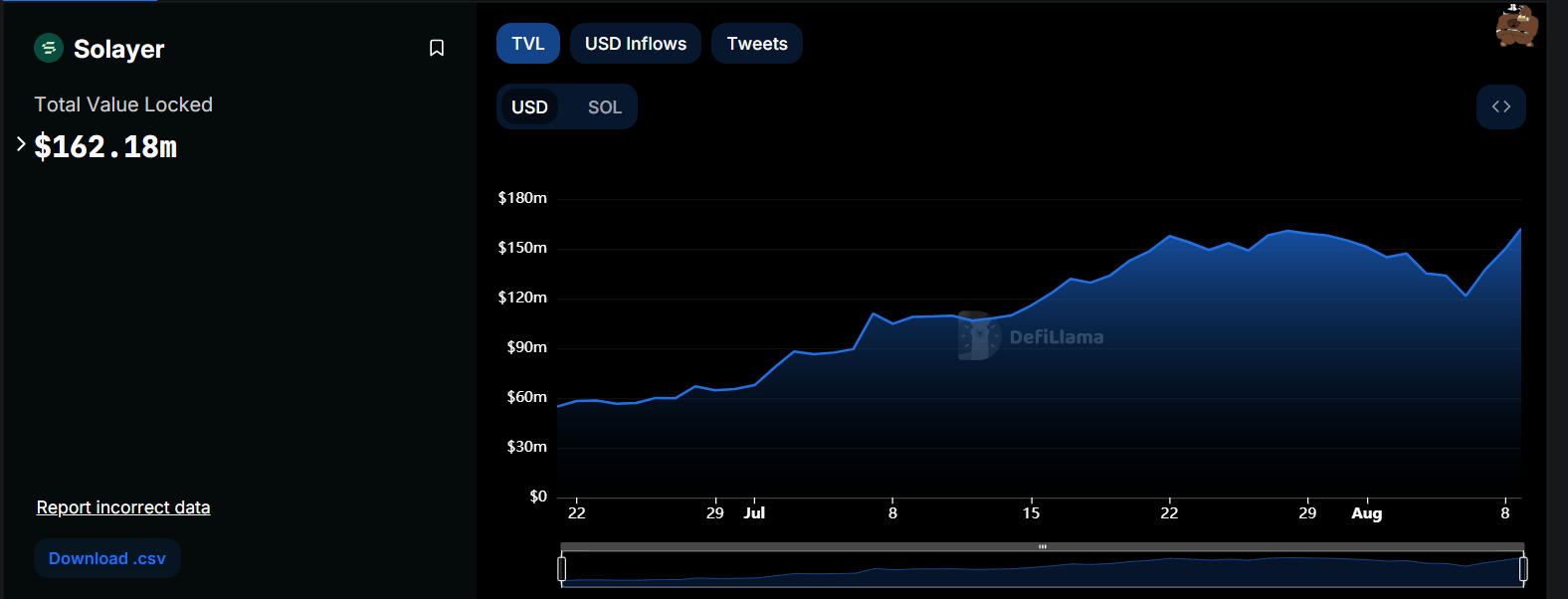1568x599 pixels.
Task: Click the $162.18m TVL value
Action: point(105,147)
